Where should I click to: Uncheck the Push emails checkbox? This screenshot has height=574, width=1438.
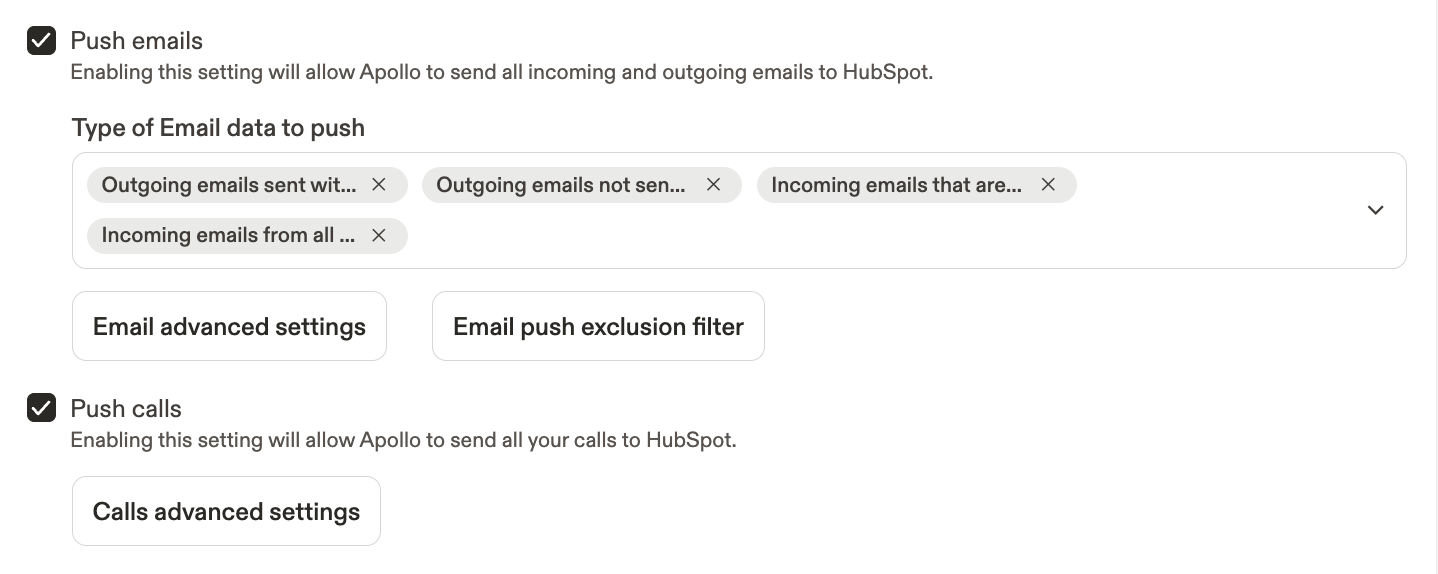tap(41, 41)
